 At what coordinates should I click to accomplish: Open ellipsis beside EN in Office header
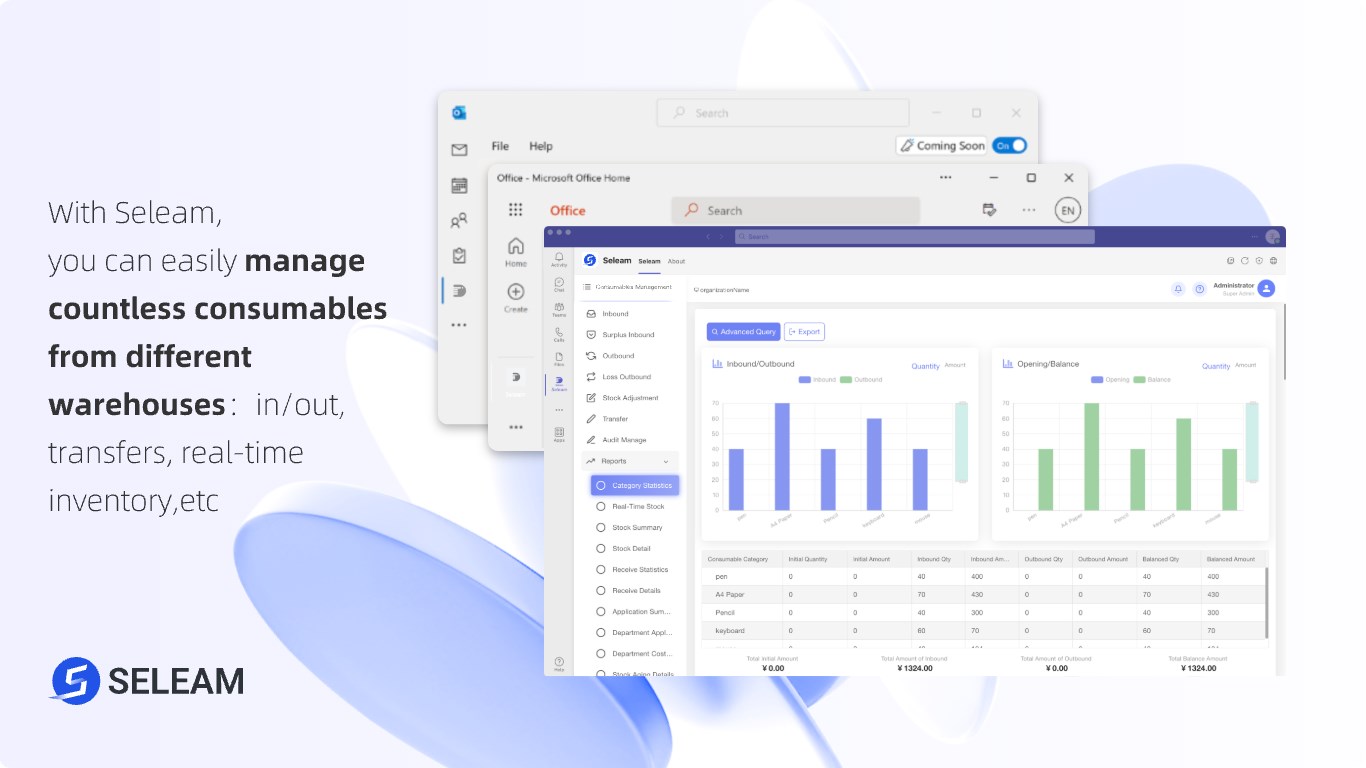coord(1029,210)
